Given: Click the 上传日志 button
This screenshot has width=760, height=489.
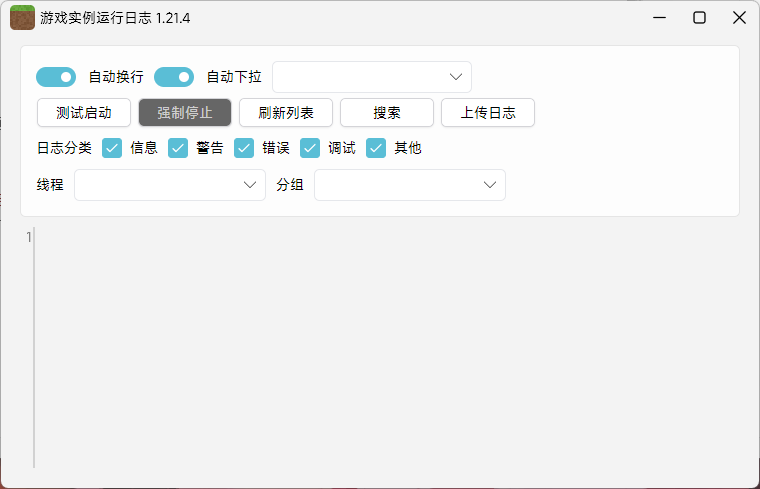Looking at the screenshot, I should [x=488, y=112].
